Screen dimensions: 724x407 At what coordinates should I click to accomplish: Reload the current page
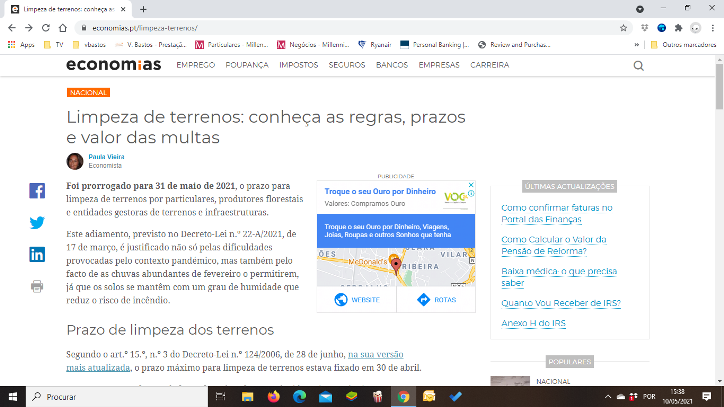pyautogui.click(x=45, y=28)
